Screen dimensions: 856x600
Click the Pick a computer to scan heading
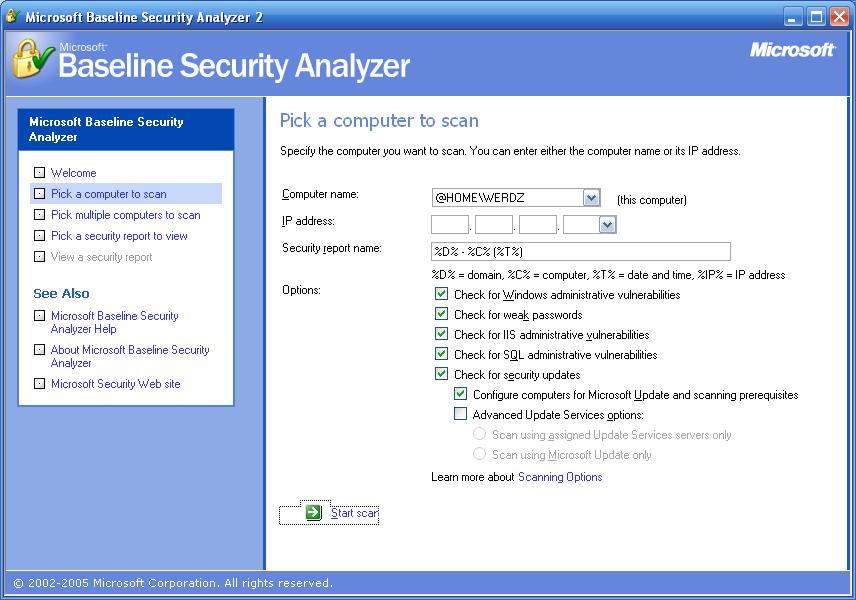379,121
